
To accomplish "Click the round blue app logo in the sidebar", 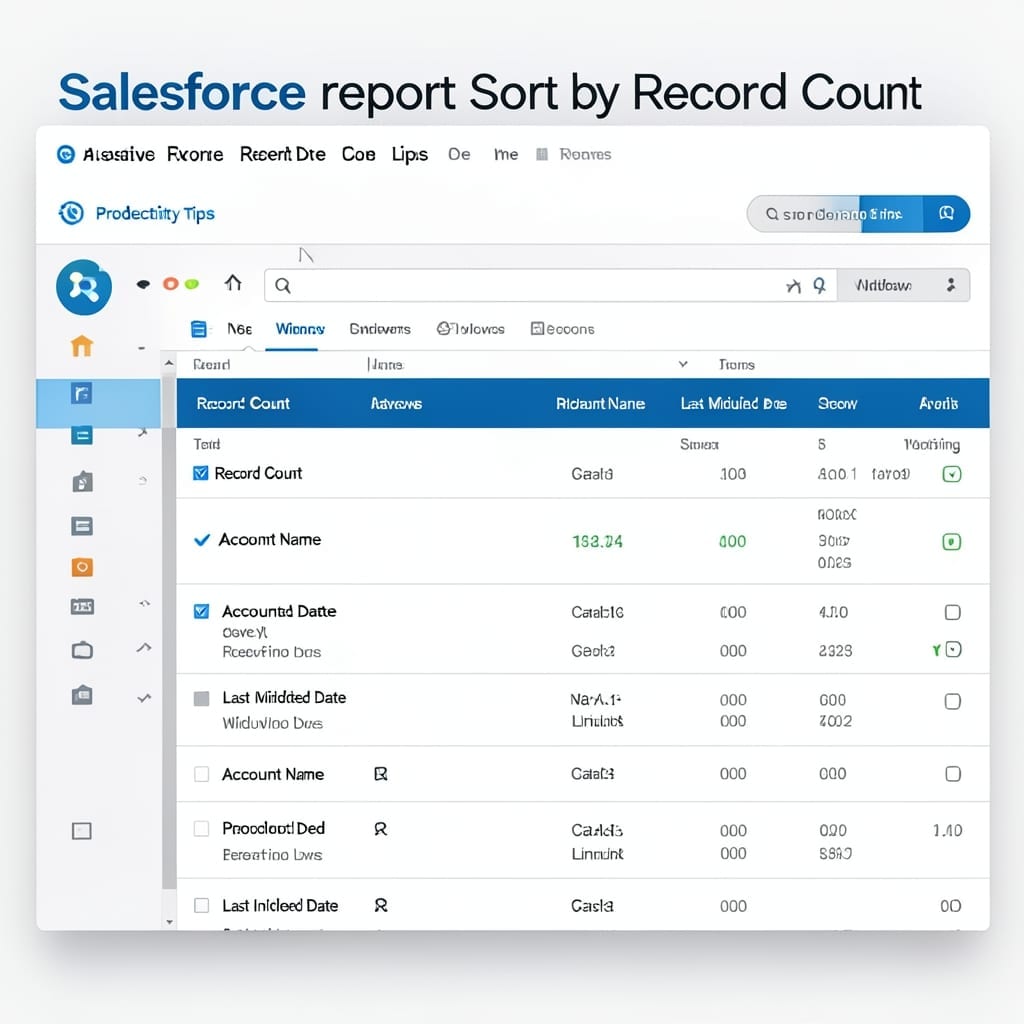I will (x=84, y=287).
